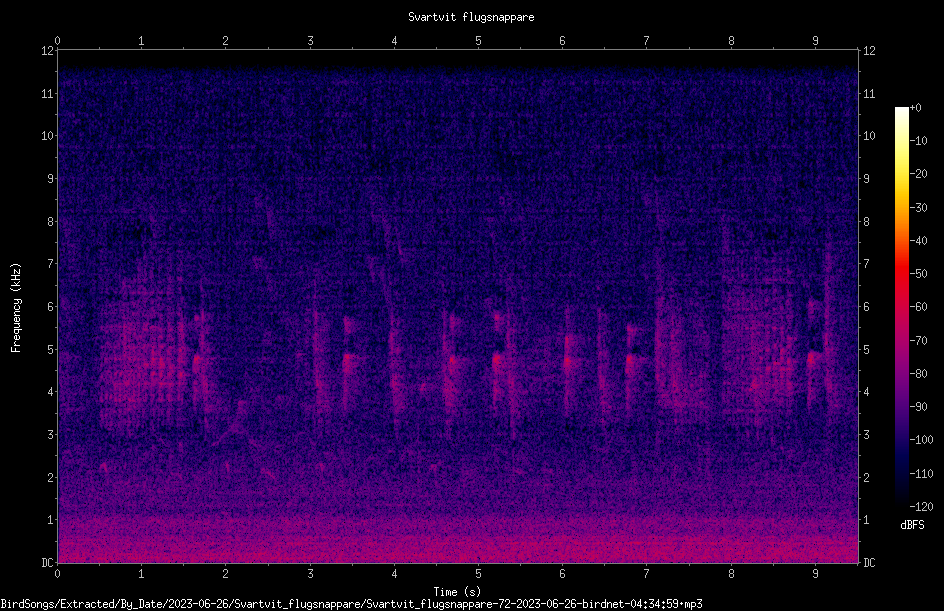Click the 'Svartvit flugsnappare' title text
944x611 pixels.
click(x=471, y=17)
